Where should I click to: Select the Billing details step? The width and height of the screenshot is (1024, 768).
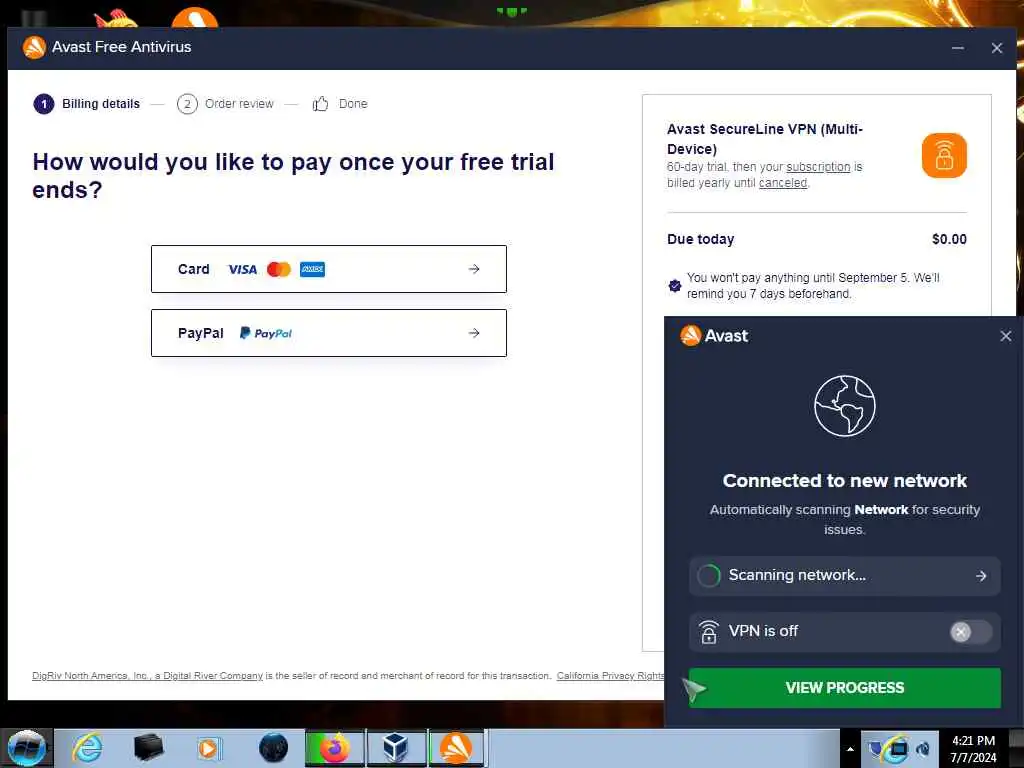click(x=101, y=104)
